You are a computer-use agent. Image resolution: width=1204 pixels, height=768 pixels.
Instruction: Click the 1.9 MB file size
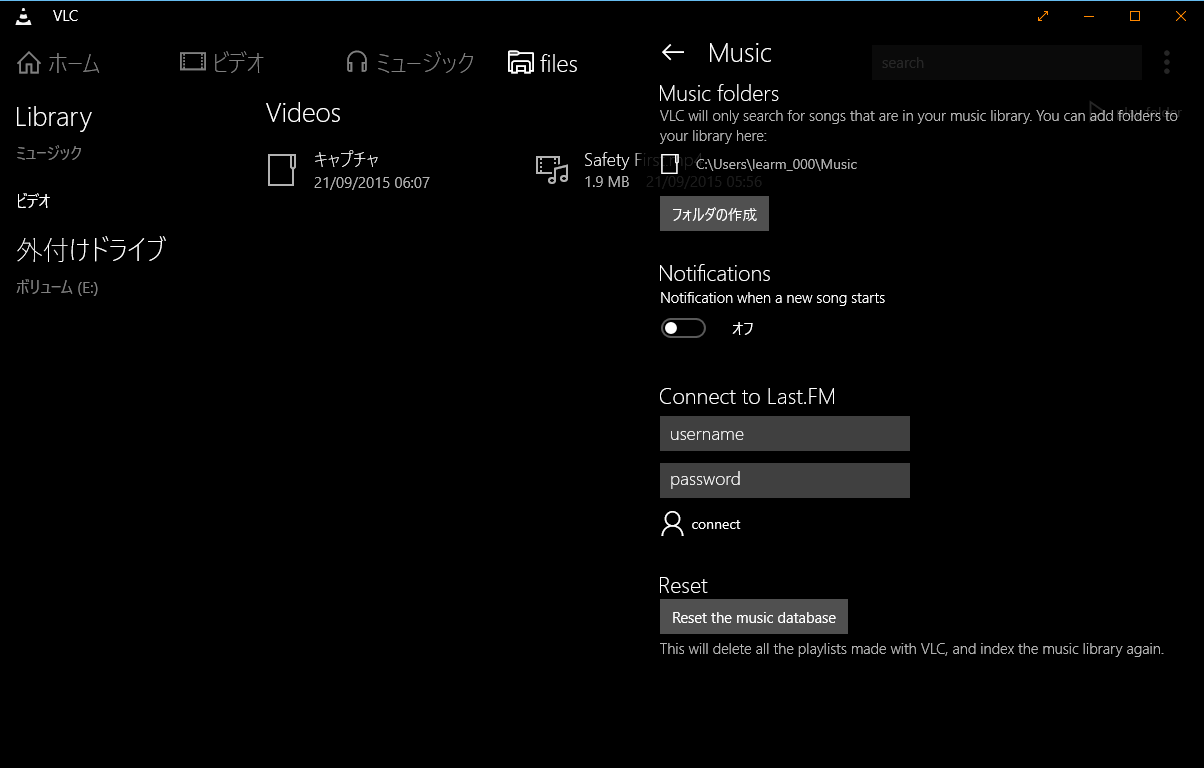pos(607,182)
